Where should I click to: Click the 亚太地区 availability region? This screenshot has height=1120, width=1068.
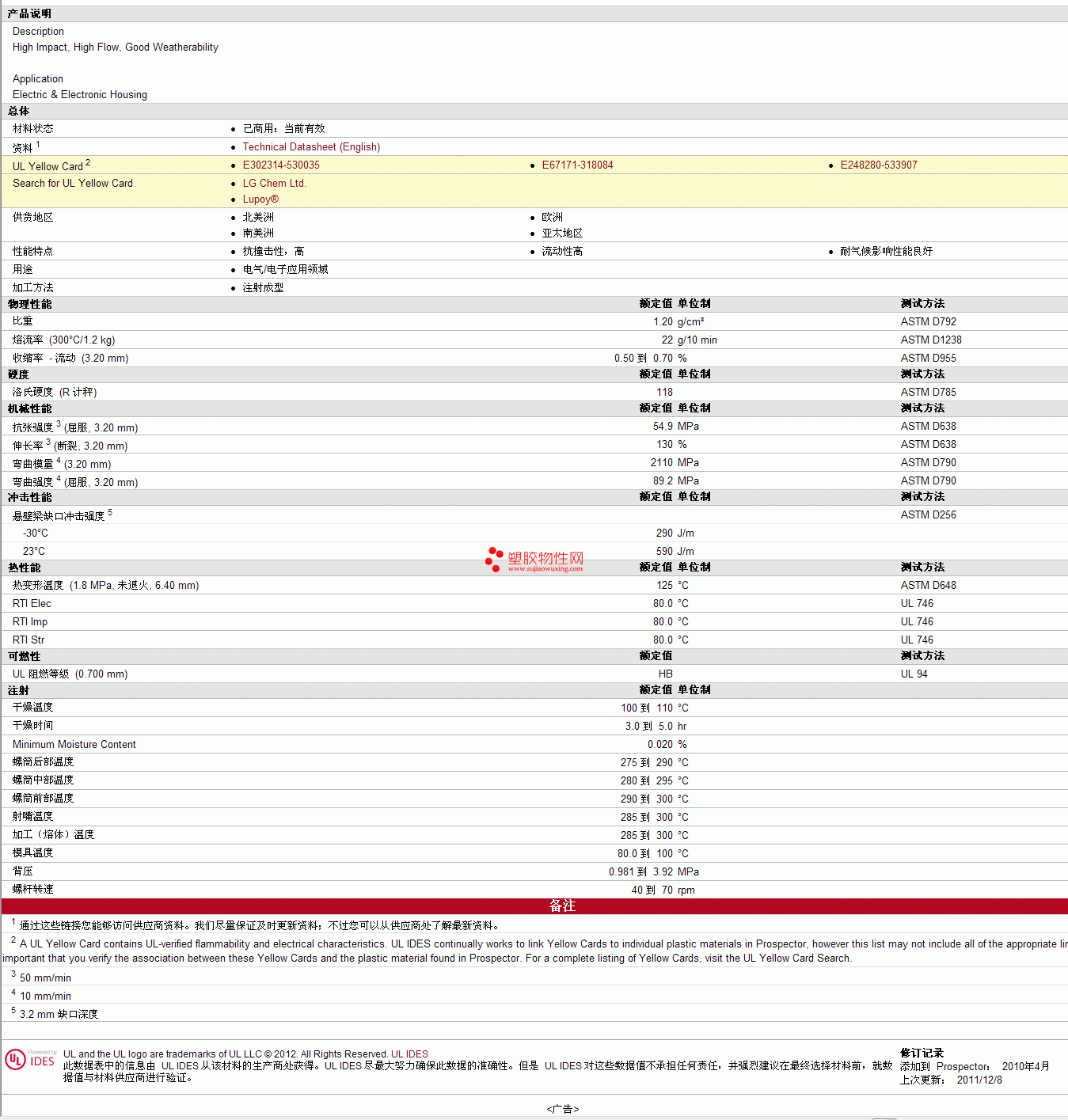[x=562, y=233]
